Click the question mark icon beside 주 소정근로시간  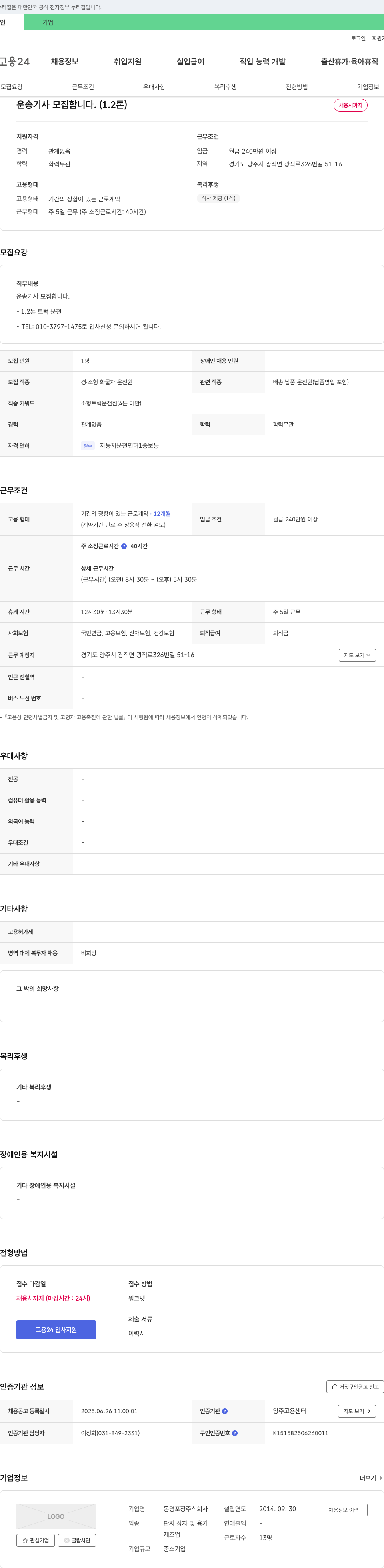click(x=124, y=546)
